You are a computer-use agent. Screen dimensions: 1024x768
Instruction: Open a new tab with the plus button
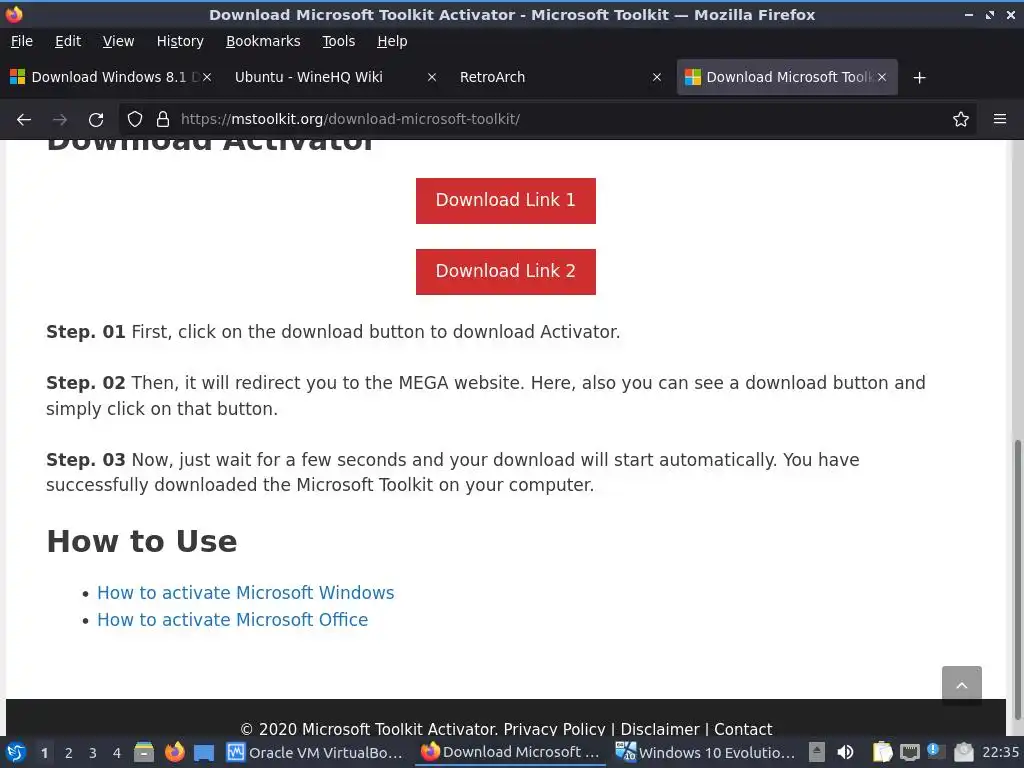[x=919, y=78]
